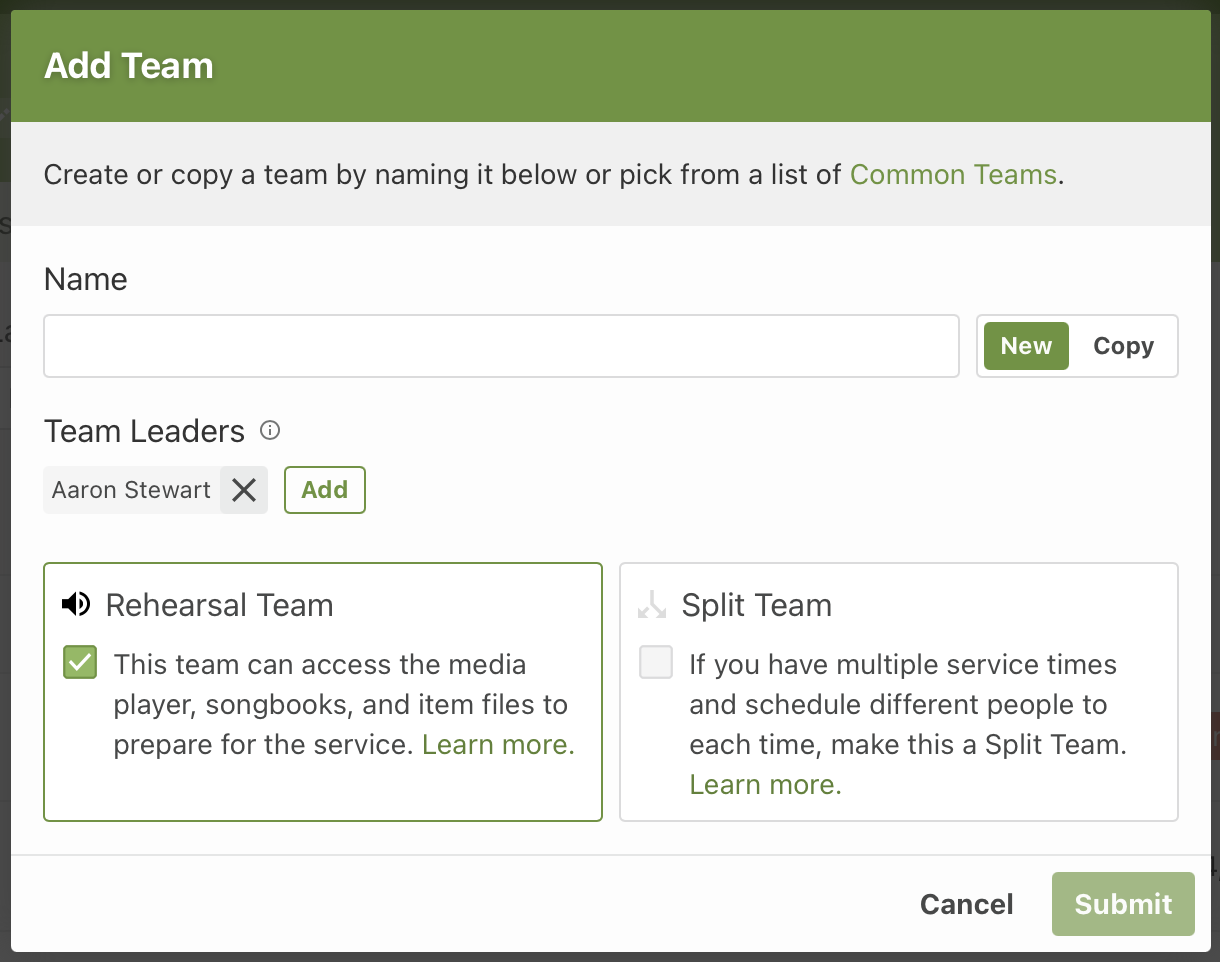The width and height of the screenshot is (1220, 962).
Task: Submit the new team
Action: (1123, 904)
